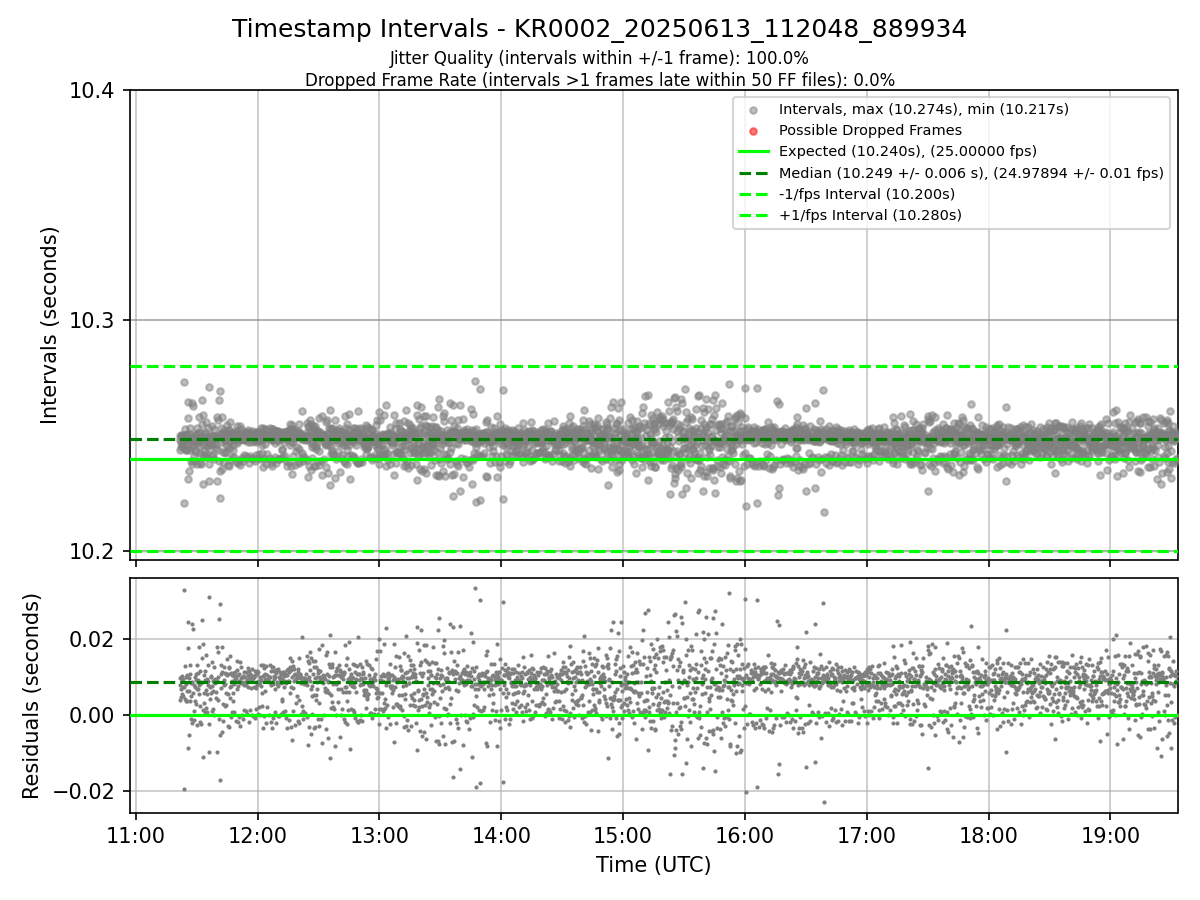
Task: Click the y-axis tick label "10.3"
Action: pyautogui.click(x=92, y=321)
